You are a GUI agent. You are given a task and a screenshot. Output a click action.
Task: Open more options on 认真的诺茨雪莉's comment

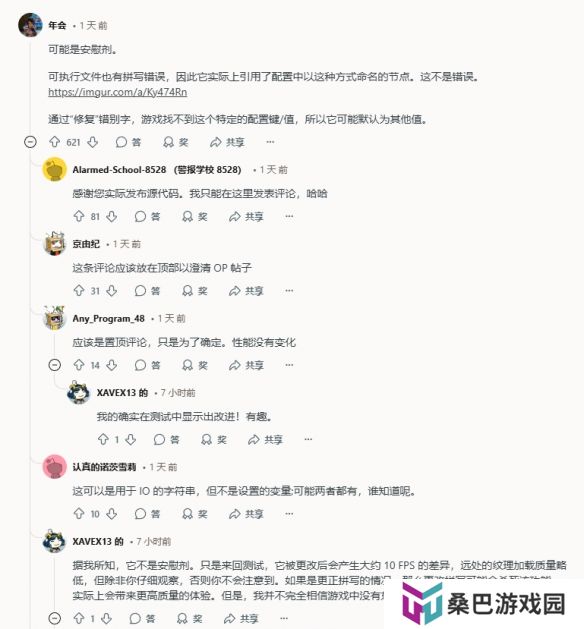[289, 514]
